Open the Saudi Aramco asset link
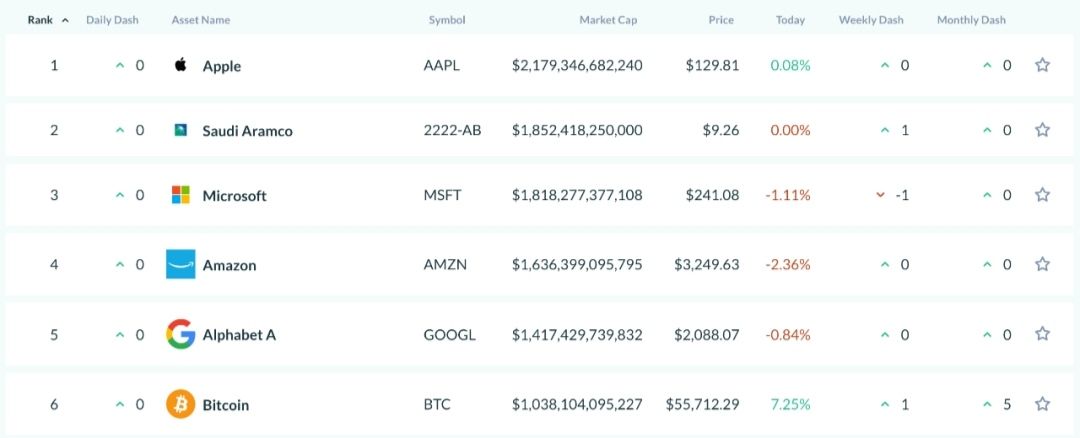Image resolution: width=1080 pixels, height=438 pixels. [247, 131]
